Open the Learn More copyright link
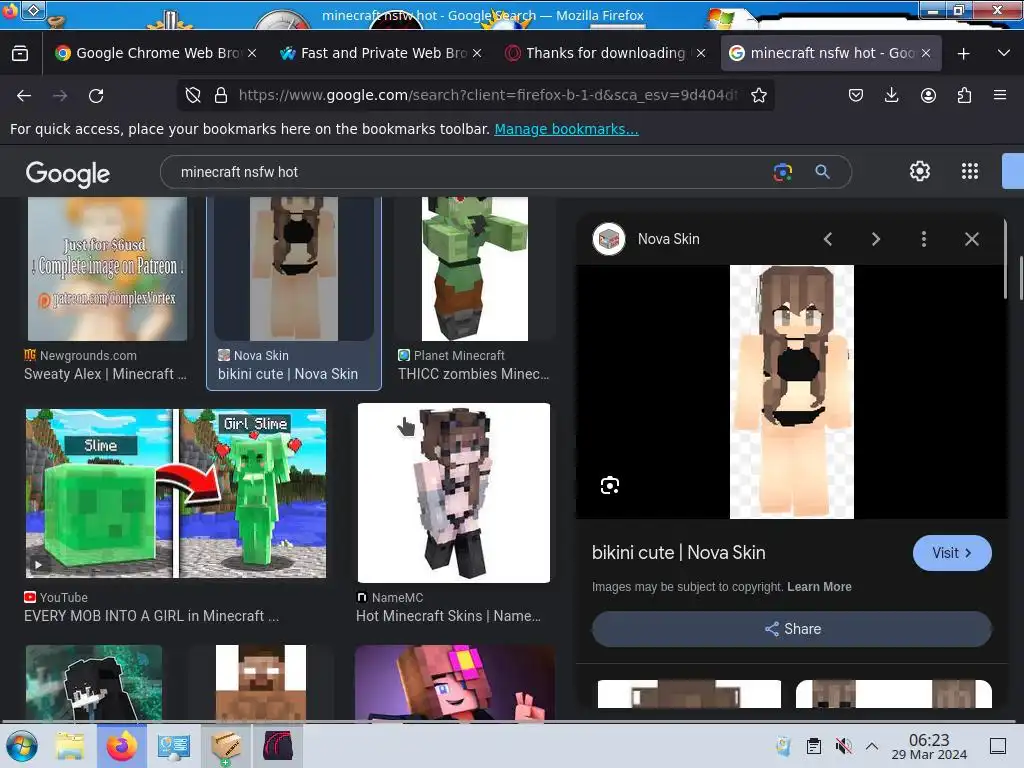1024x768 pixels. click(x=819, y=586)
